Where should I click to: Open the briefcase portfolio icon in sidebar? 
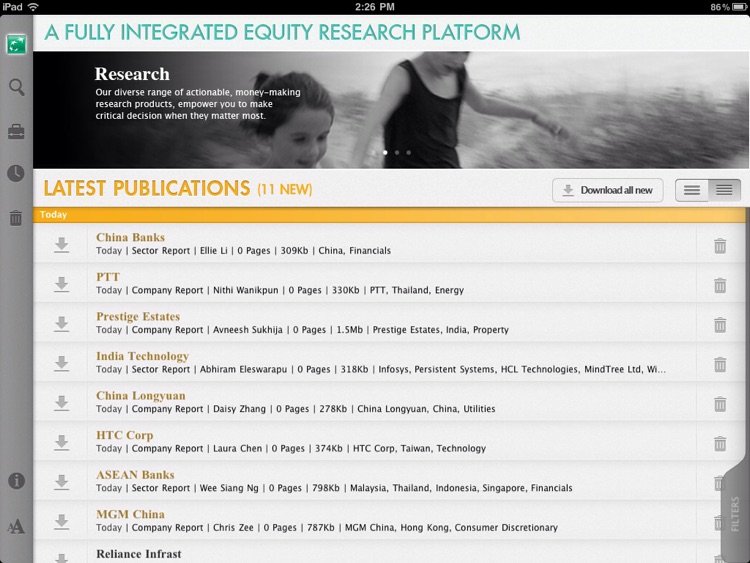pos(16,132)
